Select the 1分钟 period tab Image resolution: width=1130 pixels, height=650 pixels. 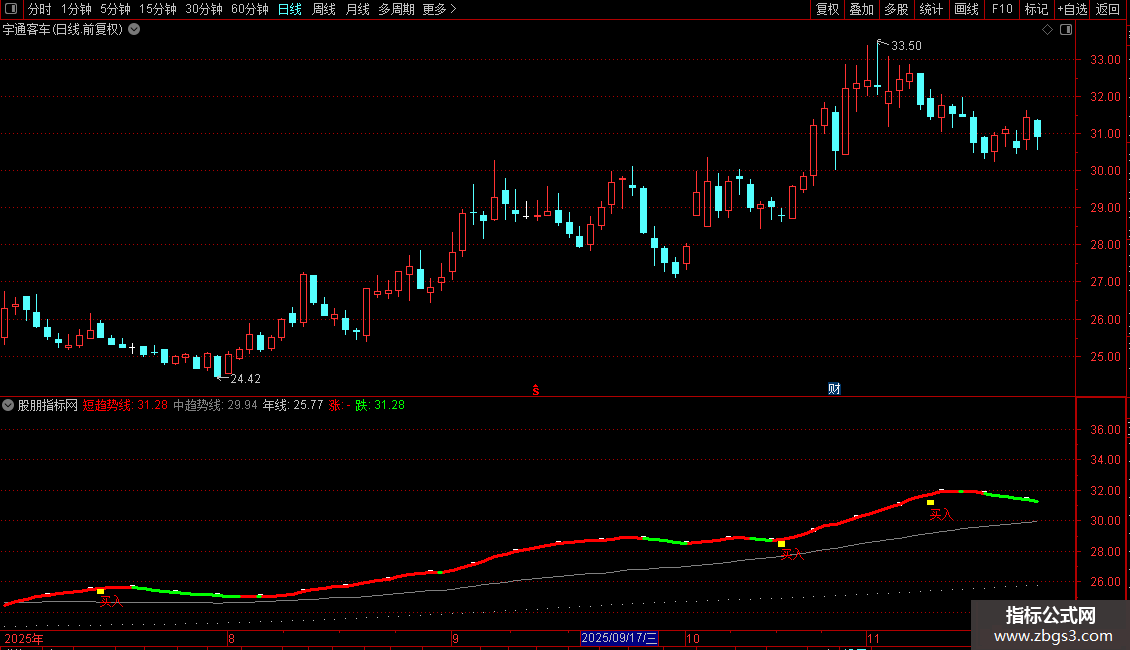(x=76, y=9)
